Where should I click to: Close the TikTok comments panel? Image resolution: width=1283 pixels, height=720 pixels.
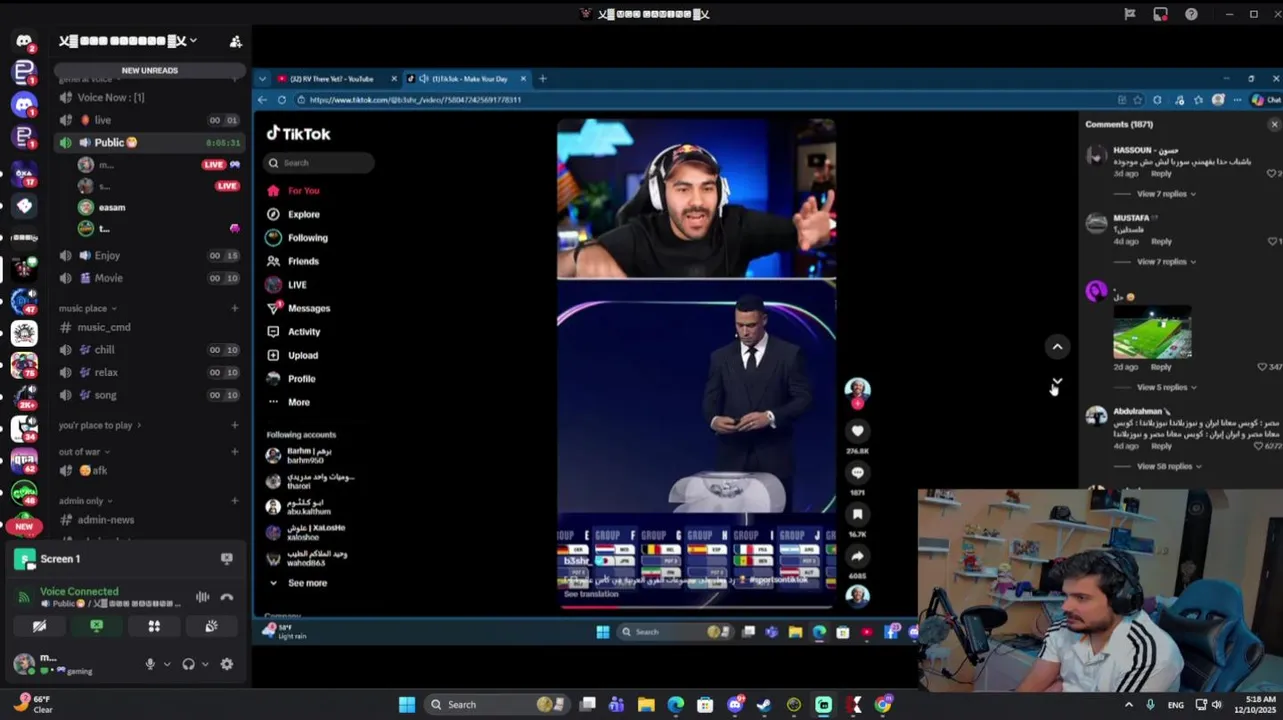(1274, 124)
